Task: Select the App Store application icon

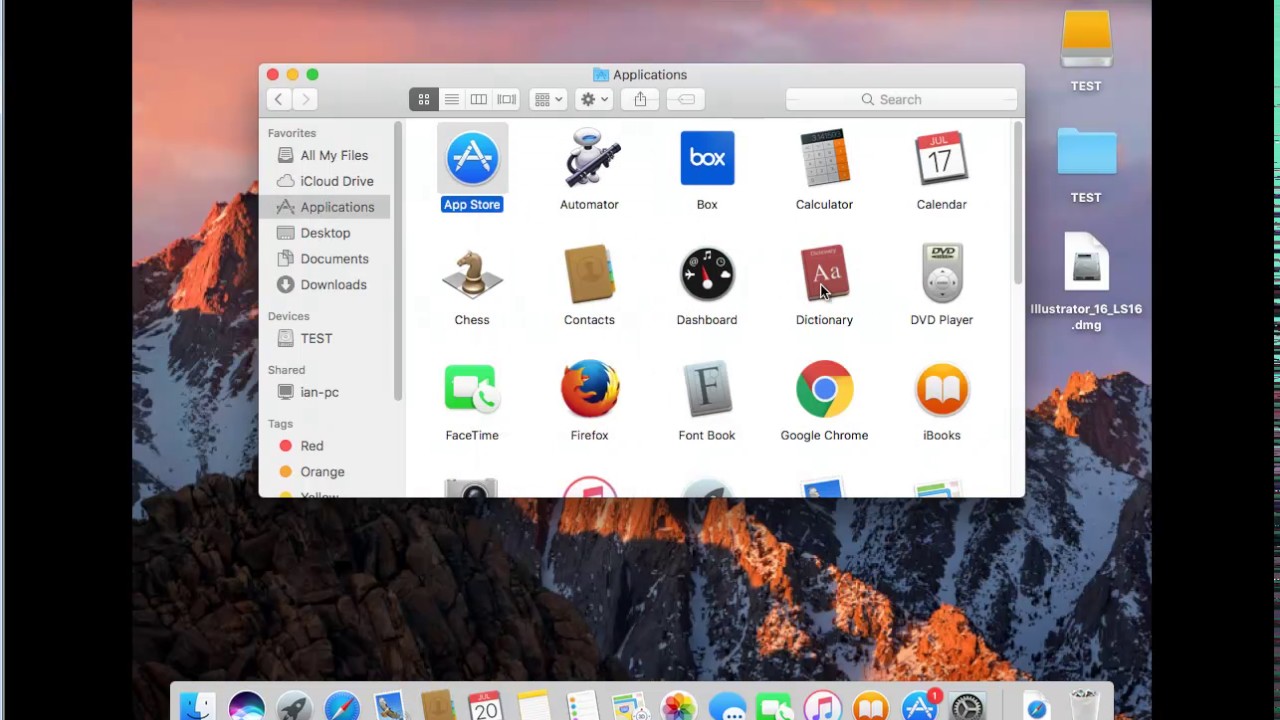Action: pyautogui.click(x=472, y=158)
